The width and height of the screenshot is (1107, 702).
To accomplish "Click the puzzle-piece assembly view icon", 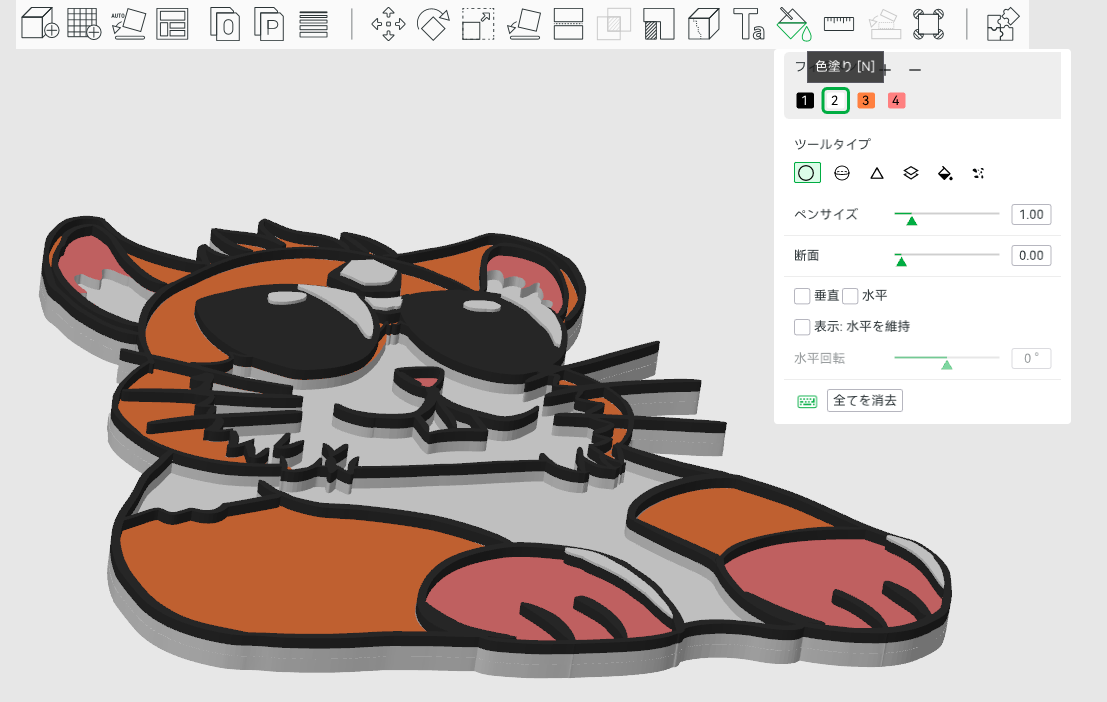I will [1002, 23].
